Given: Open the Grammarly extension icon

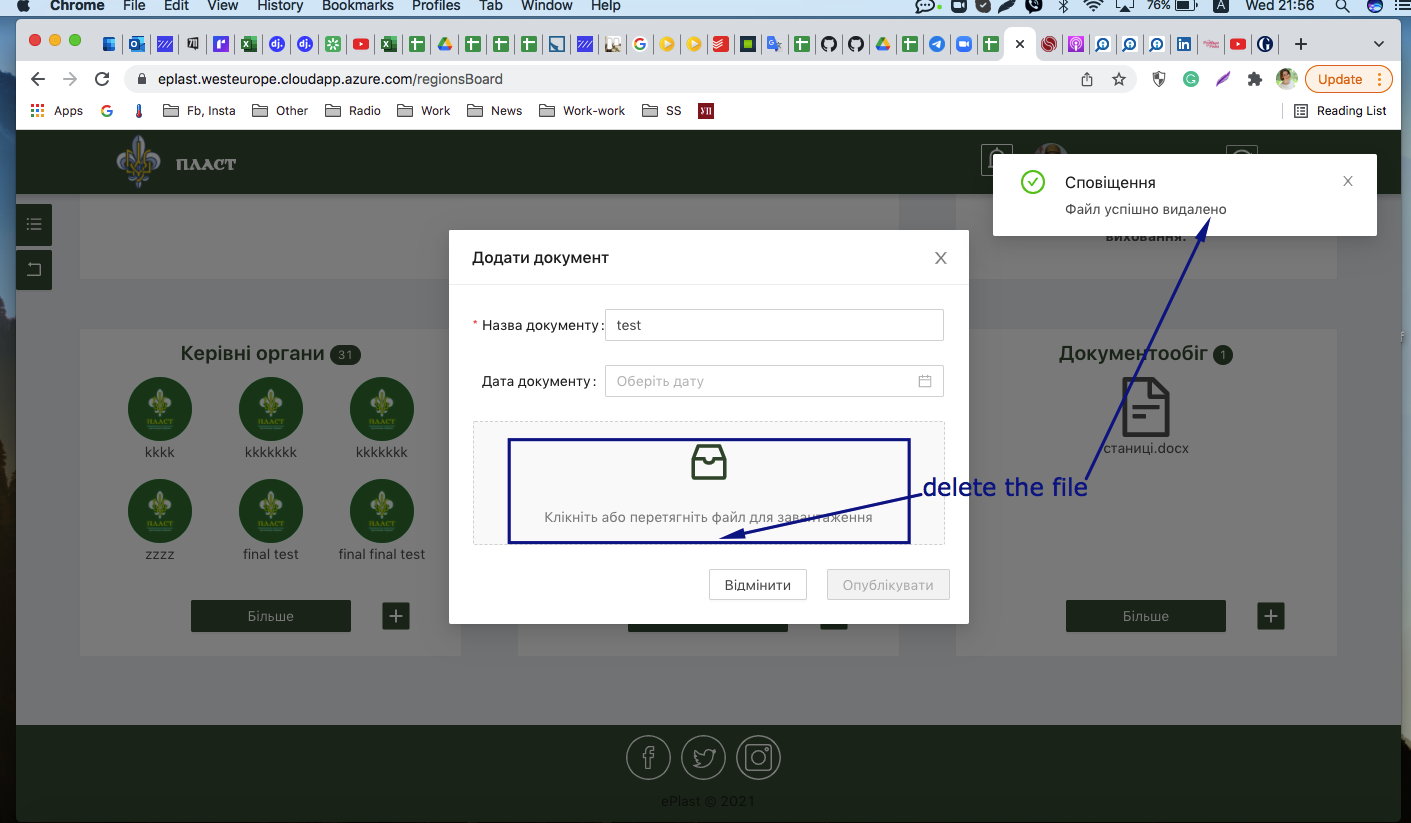Looking at the screenshot, I should pos(1191,79).
